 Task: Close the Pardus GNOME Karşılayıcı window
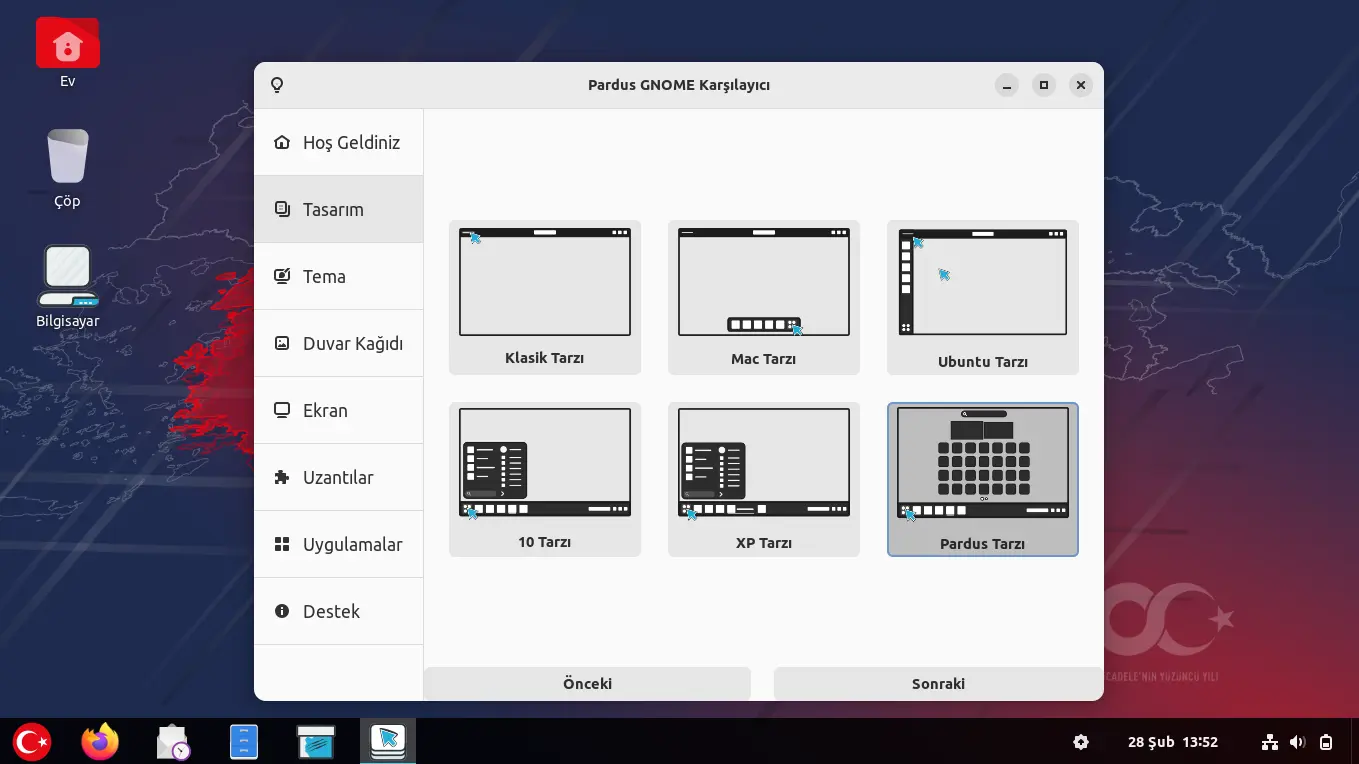pos(1080,85)
